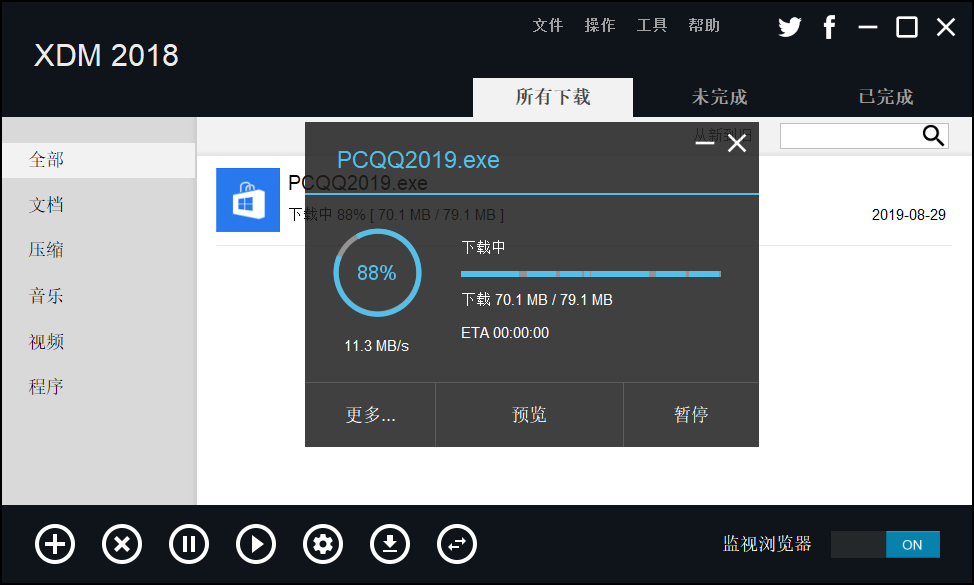Switch to the 已完成 tab
The image size is (974, 585).
[x=886, y=98]
